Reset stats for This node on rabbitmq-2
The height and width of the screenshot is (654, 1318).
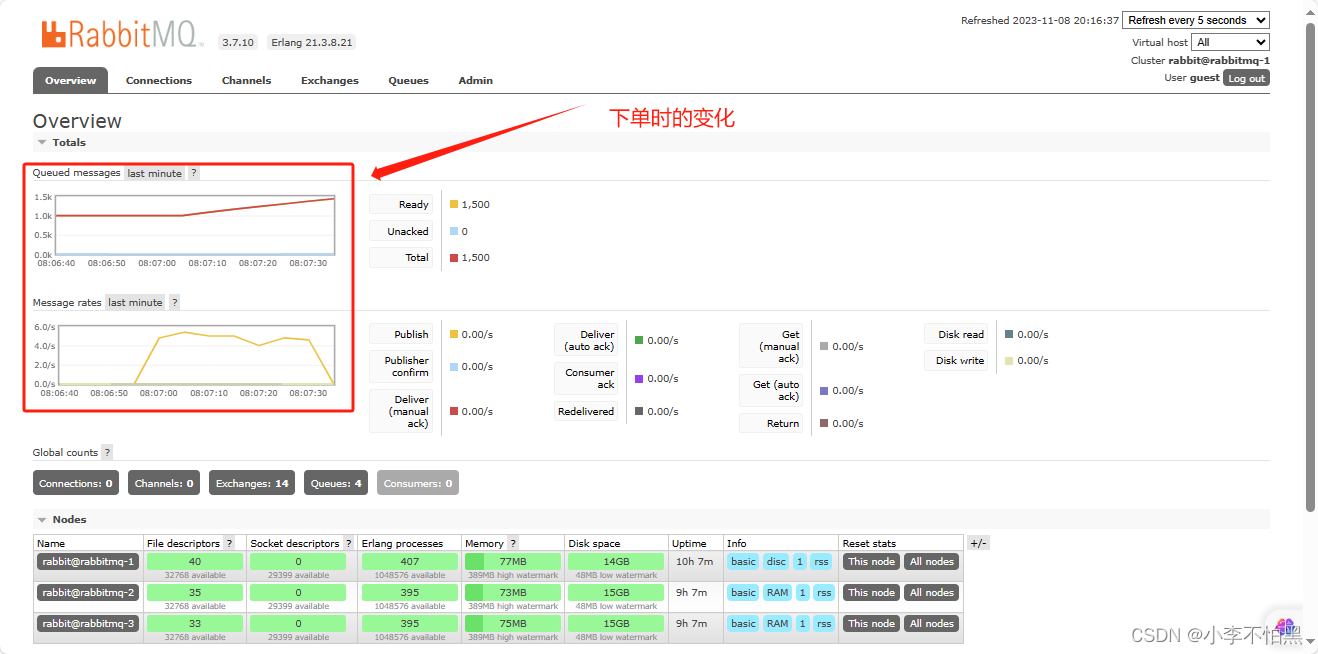click(871, 593)
